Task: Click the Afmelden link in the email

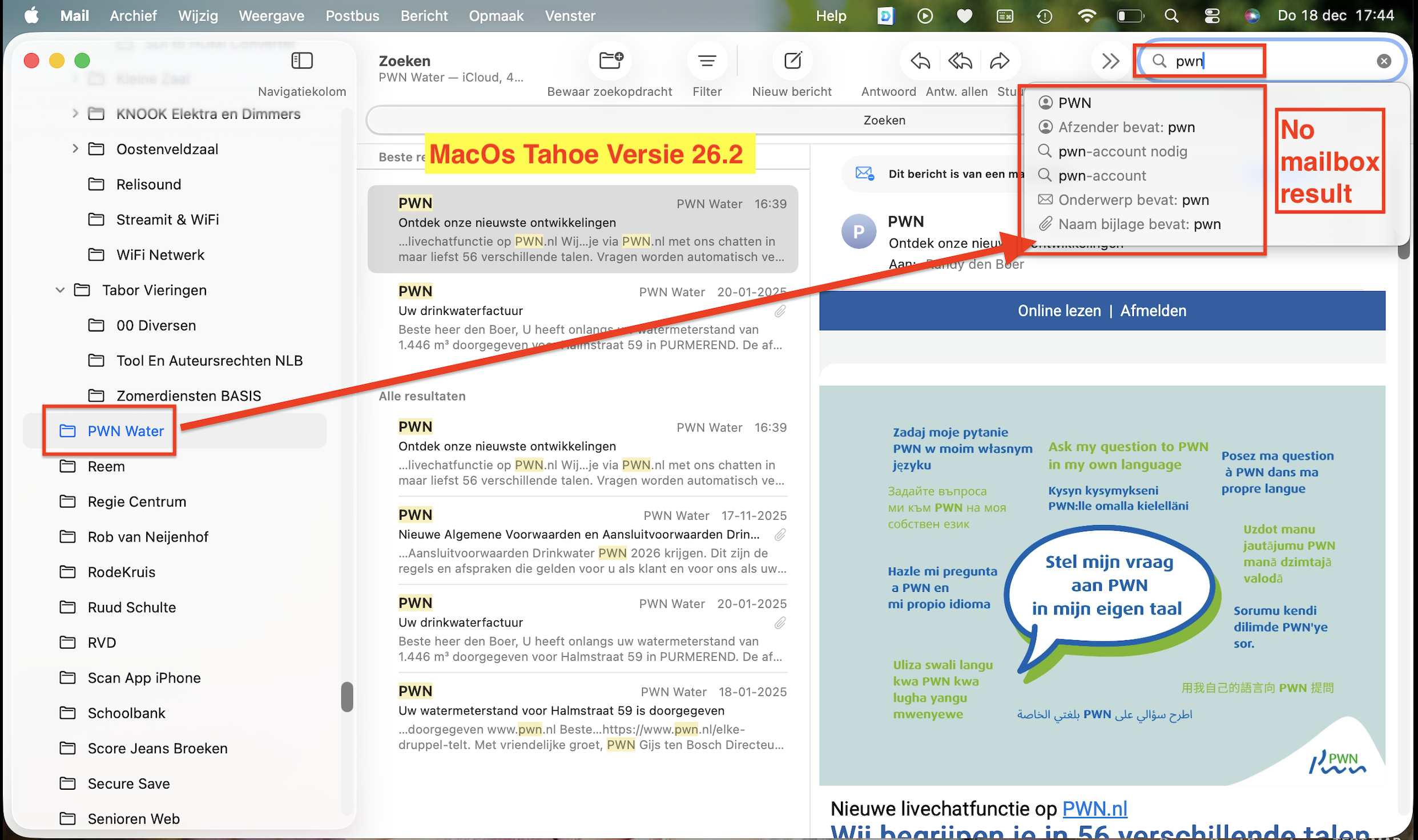Action: tap(1153, 310)
